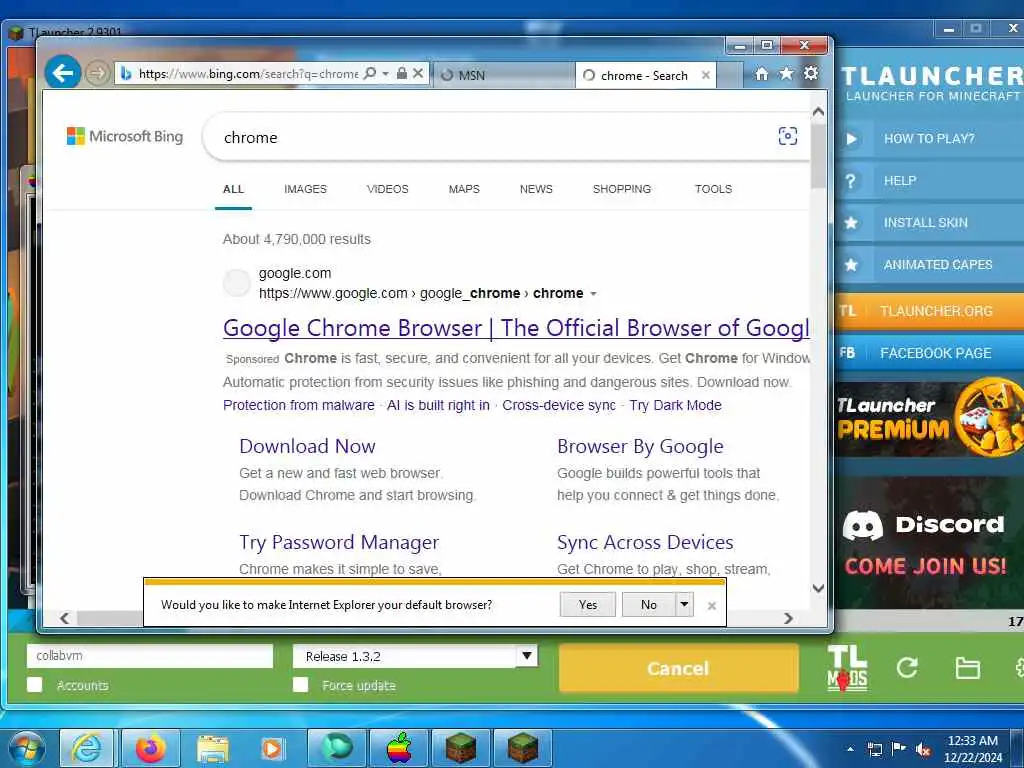Open Internet Explorer tools gear
Image resolution: width=1024 pixels, height=768 pixels.
point(811,73)
